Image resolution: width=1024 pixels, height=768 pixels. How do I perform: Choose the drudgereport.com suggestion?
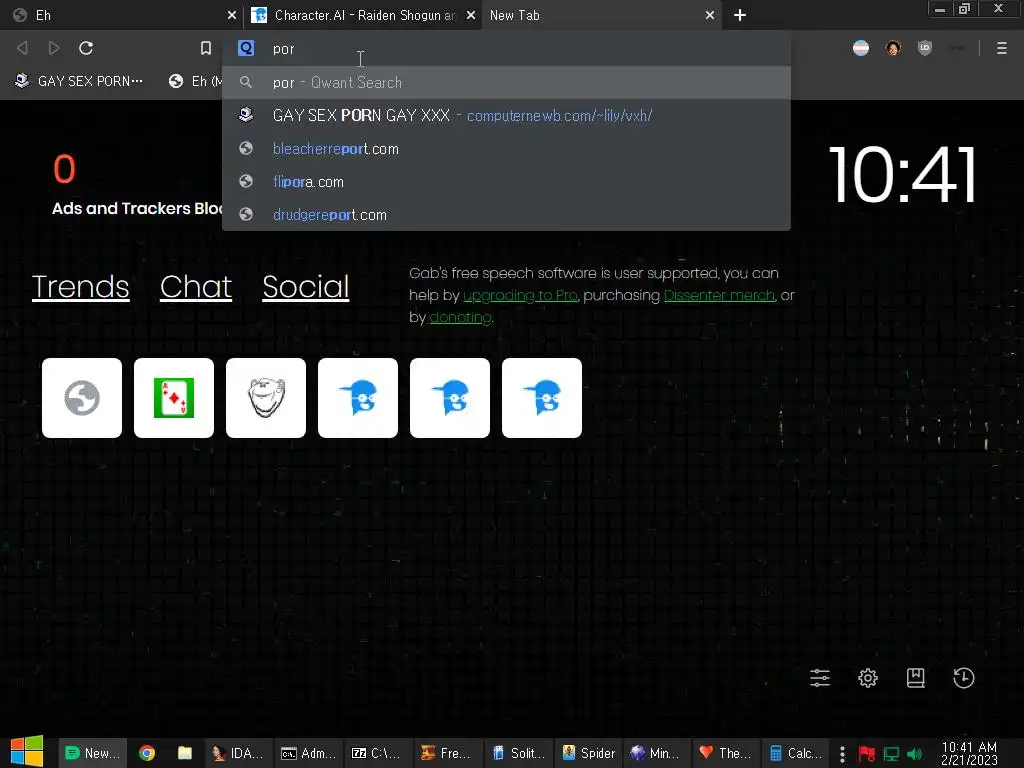click(x=506, y=215)
